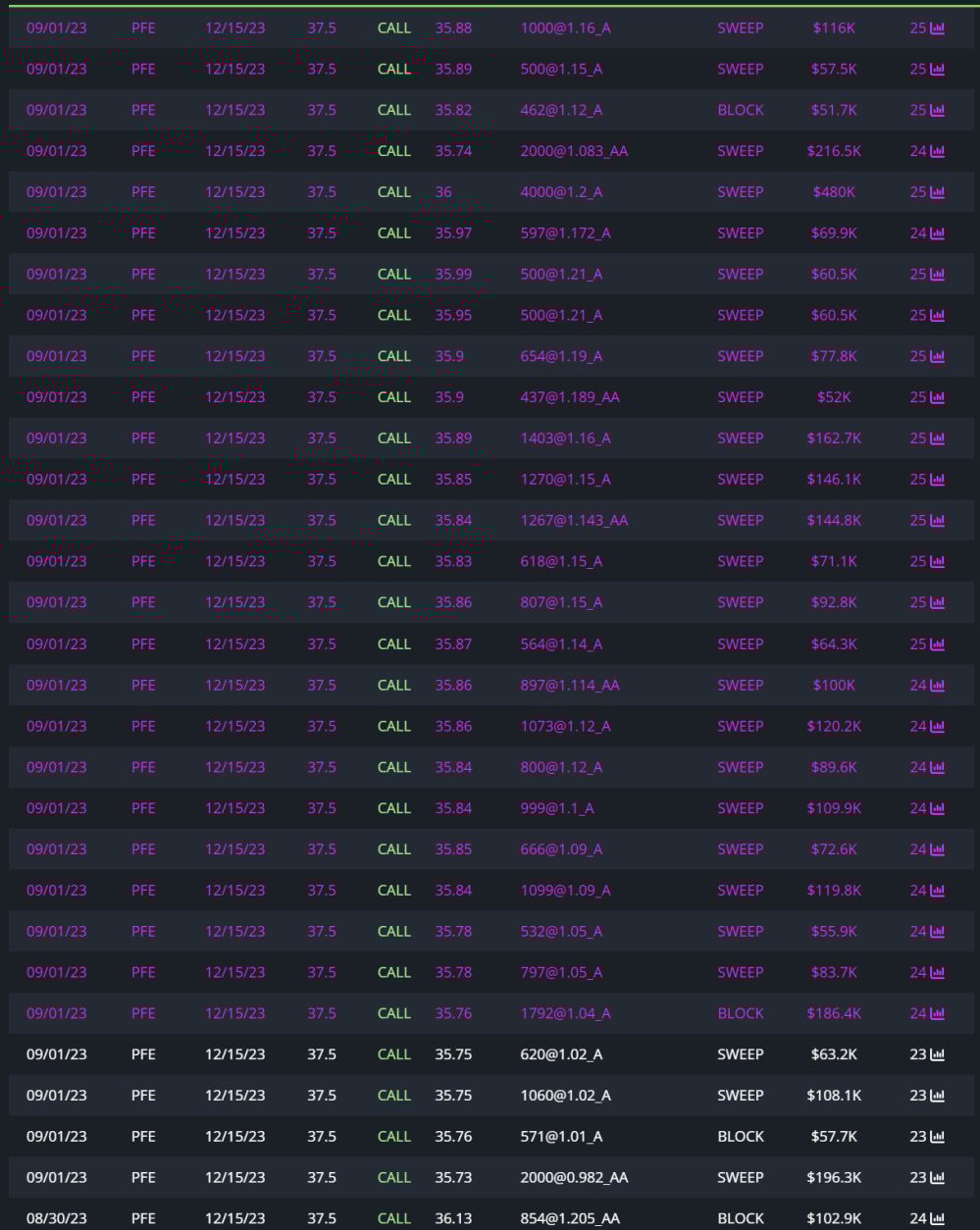Open chart icon for the $186.4K block row
Screen dimensions: 980x1230
(x=937, y=1013)
